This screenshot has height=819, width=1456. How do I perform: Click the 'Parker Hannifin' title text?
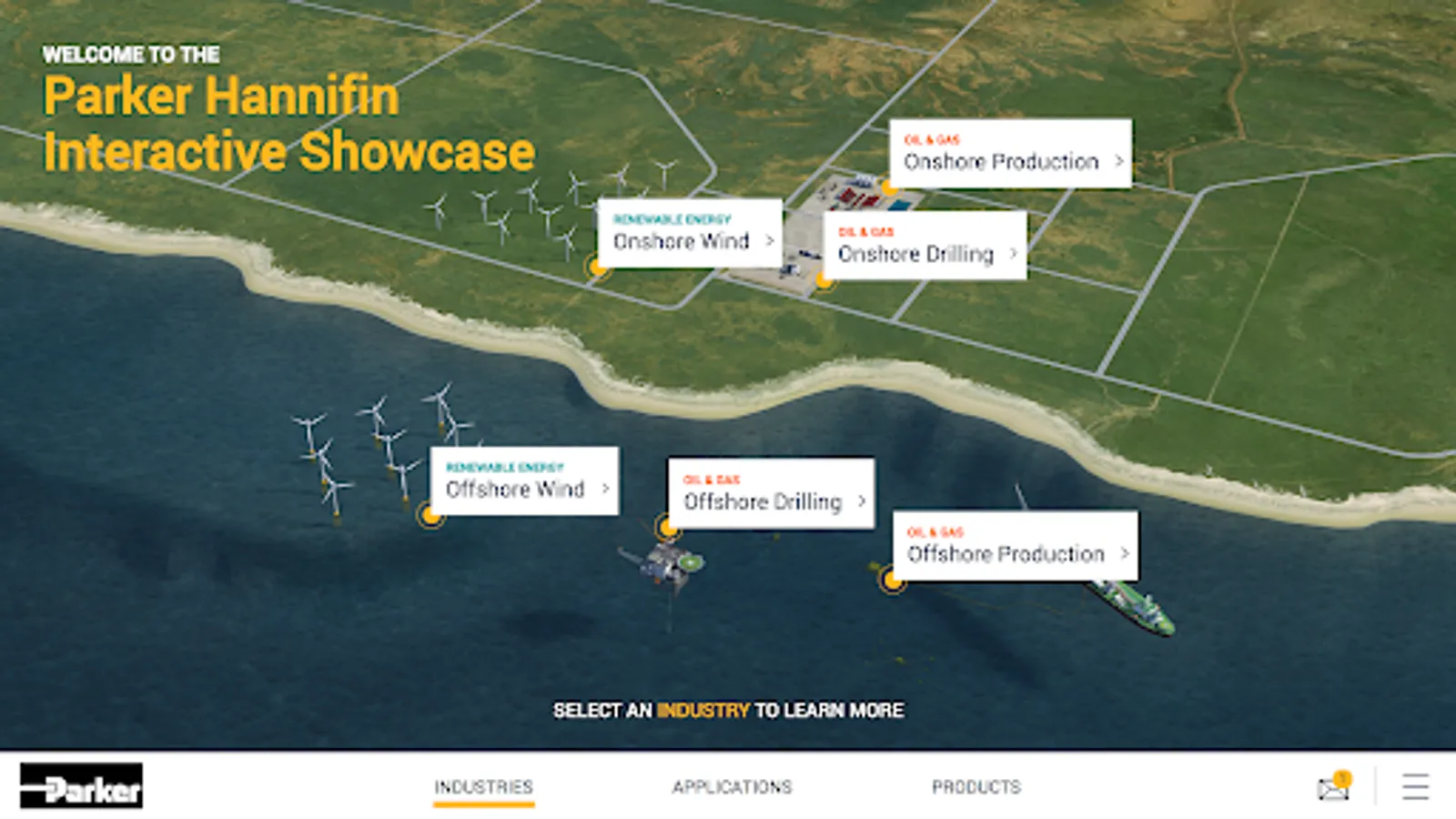pos(221,96)
